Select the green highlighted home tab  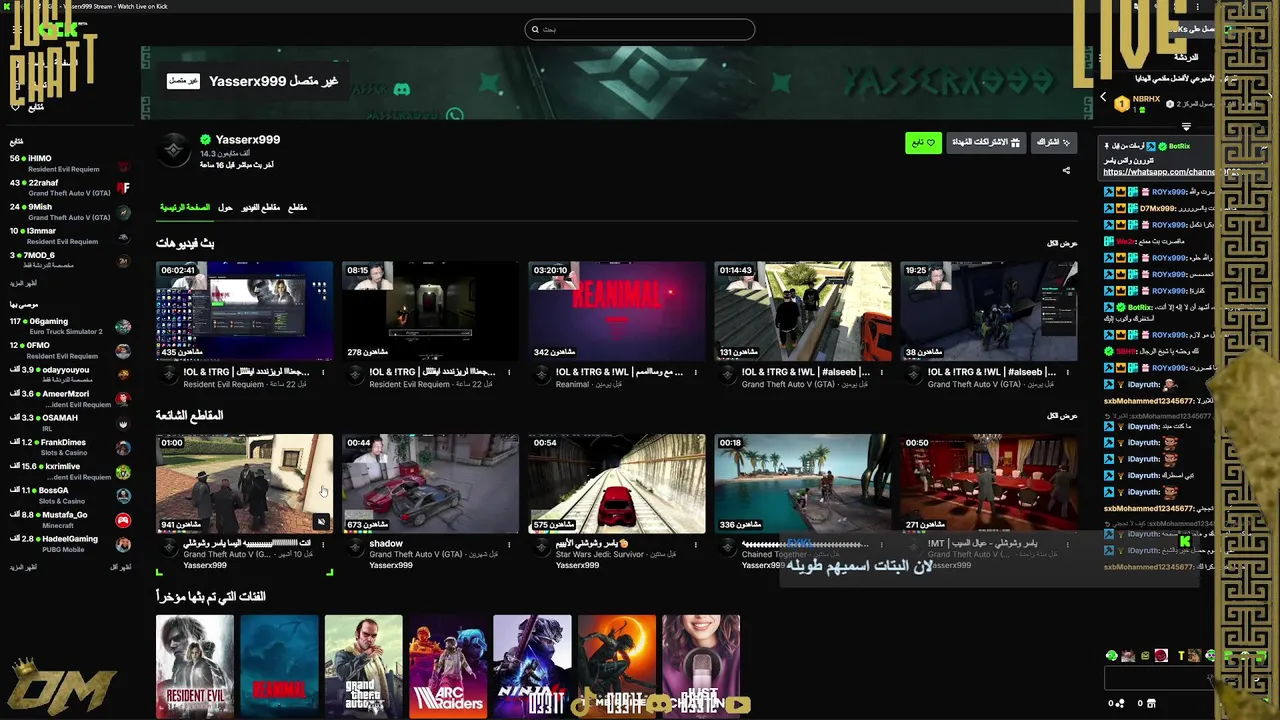coord(185,207)
